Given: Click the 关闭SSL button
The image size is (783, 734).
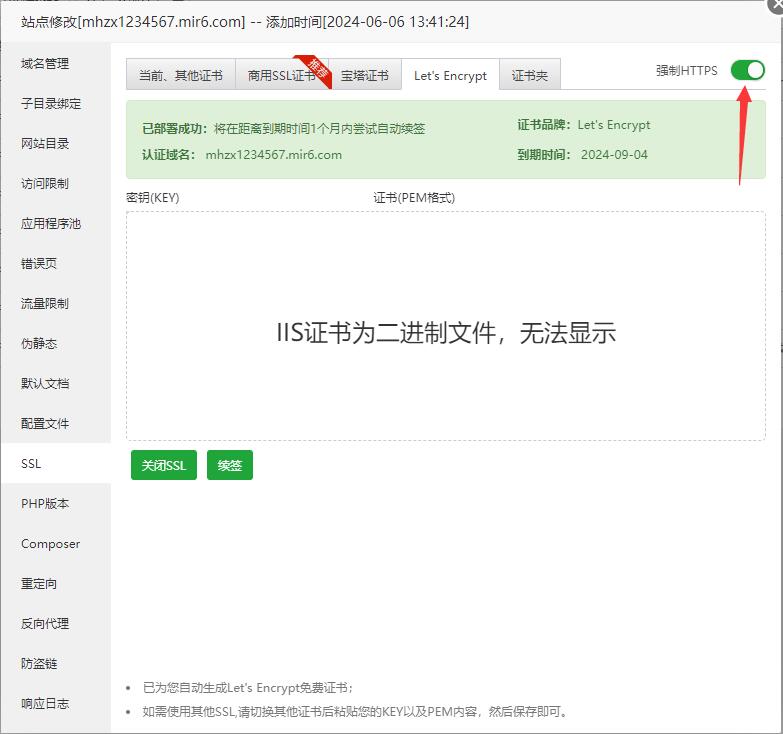Looking at the screenshot, I should click(x=163, y=465).
